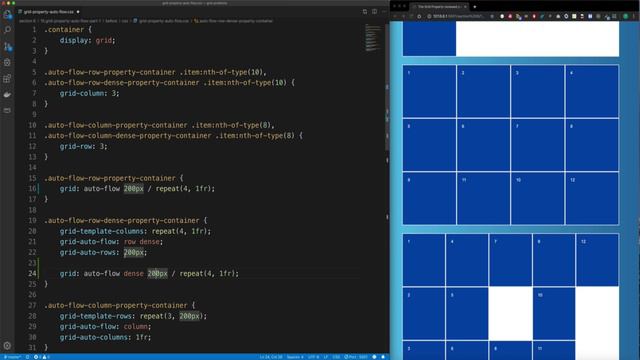Bookmark the page with the star icon
Image resolution: width=640 pixels, height=360 pixels.
pos(492,16)
